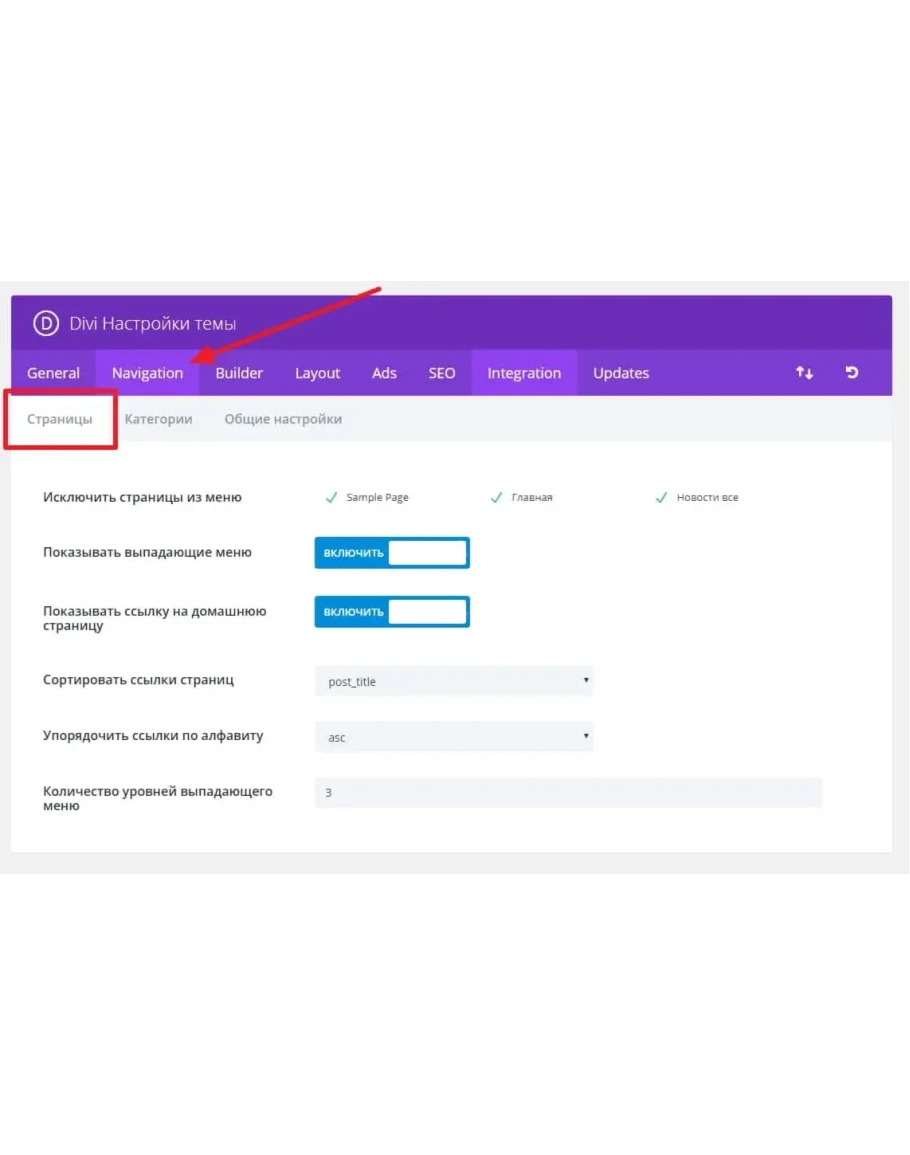Switch to the SEO tab

point(442,373)
